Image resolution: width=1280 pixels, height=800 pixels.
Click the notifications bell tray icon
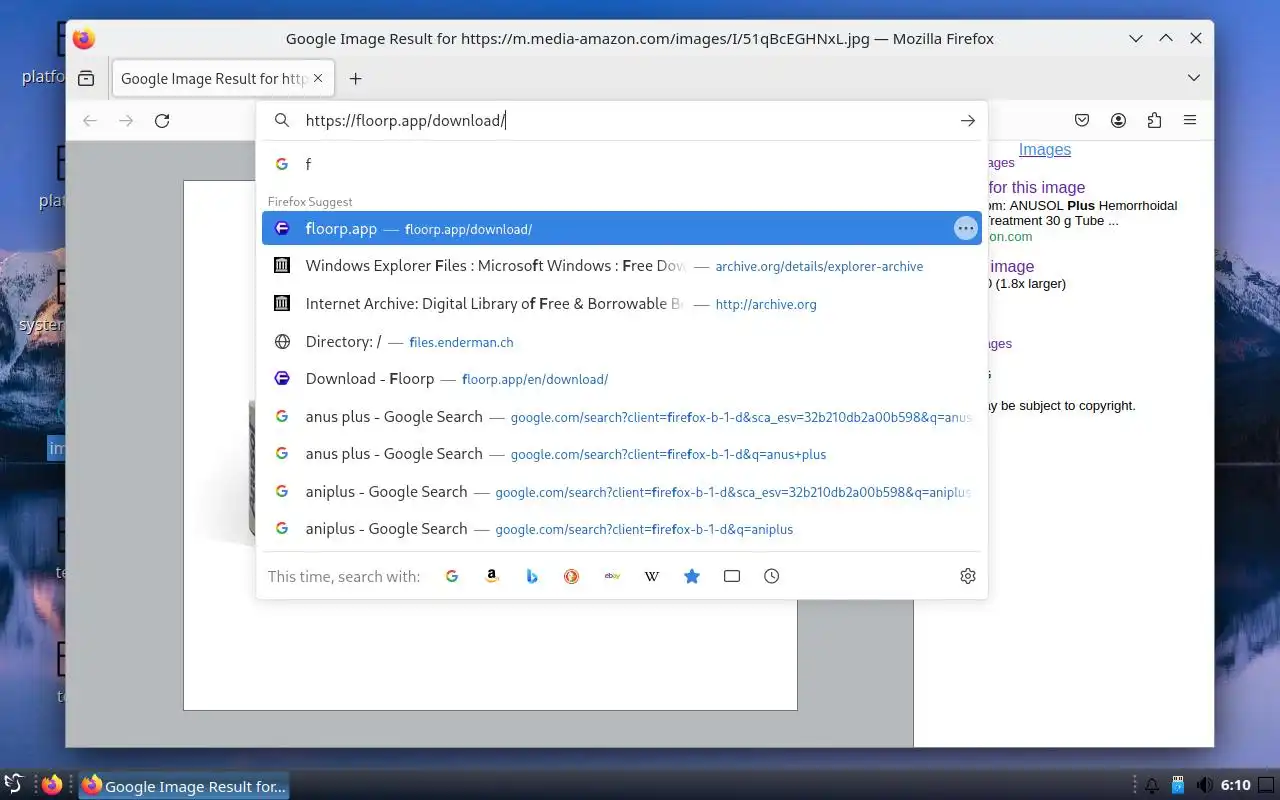click(1151, 786)
